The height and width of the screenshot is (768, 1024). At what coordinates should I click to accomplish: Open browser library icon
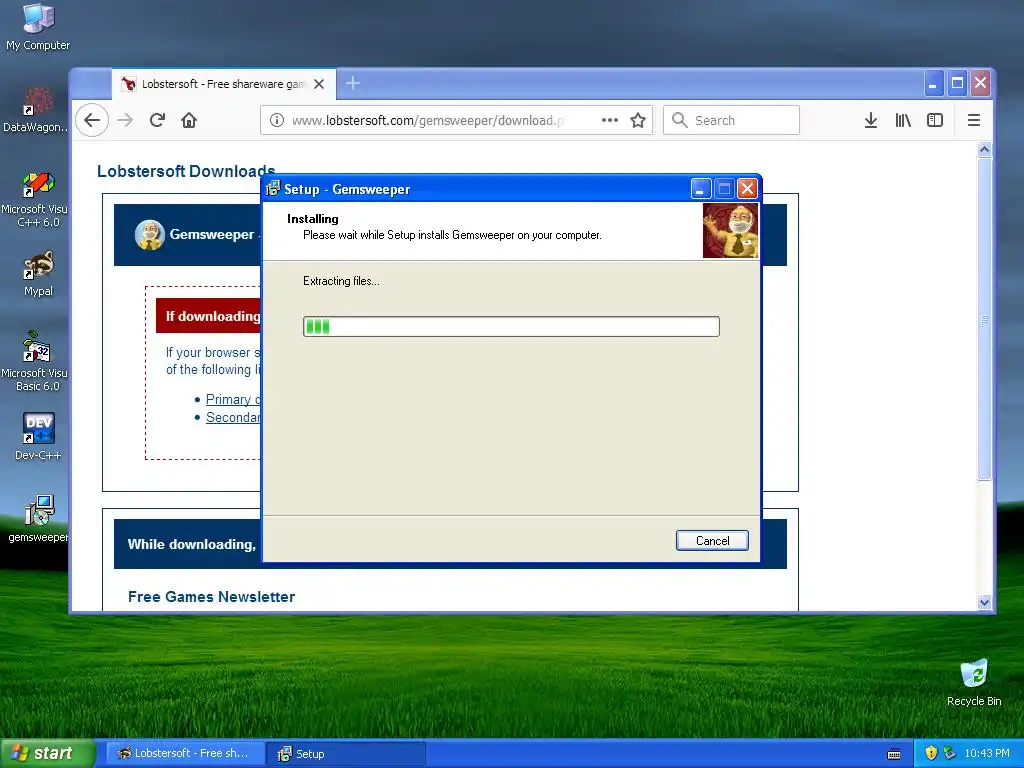[x=903, y=120]
